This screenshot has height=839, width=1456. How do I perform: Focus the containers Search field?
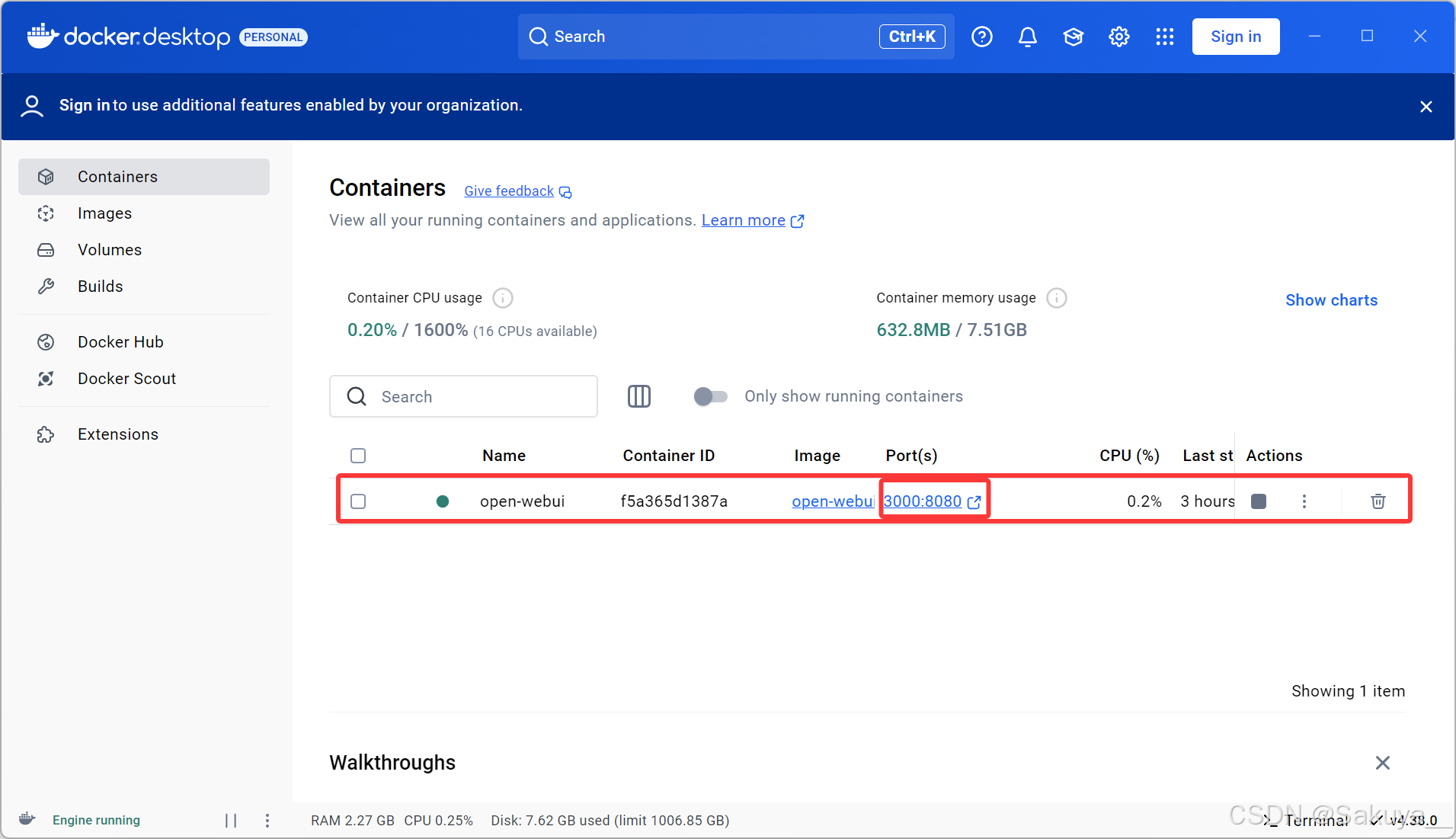pos(463,396)
